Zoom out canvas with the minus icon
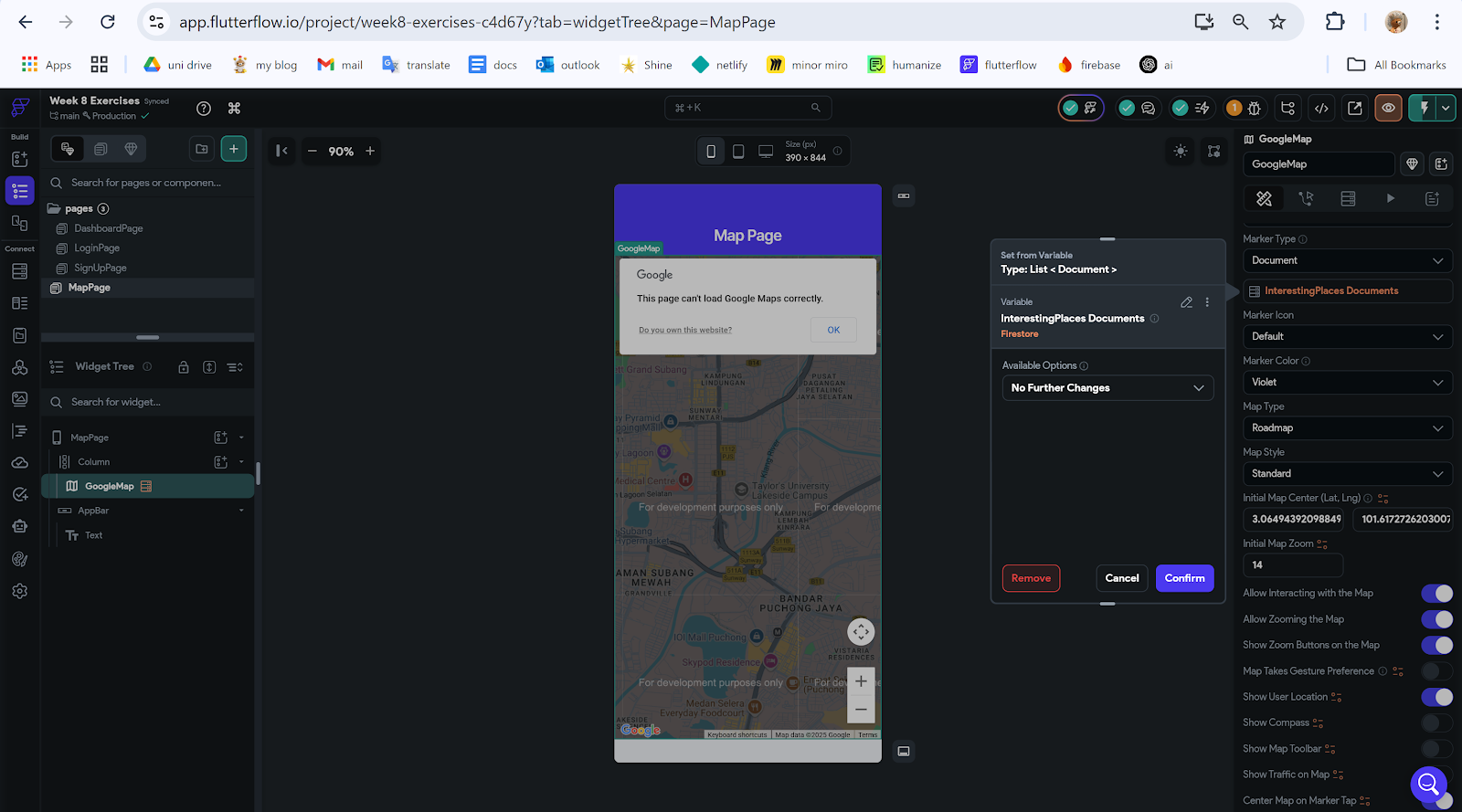 pyautogui.click(x=313, y=151)
